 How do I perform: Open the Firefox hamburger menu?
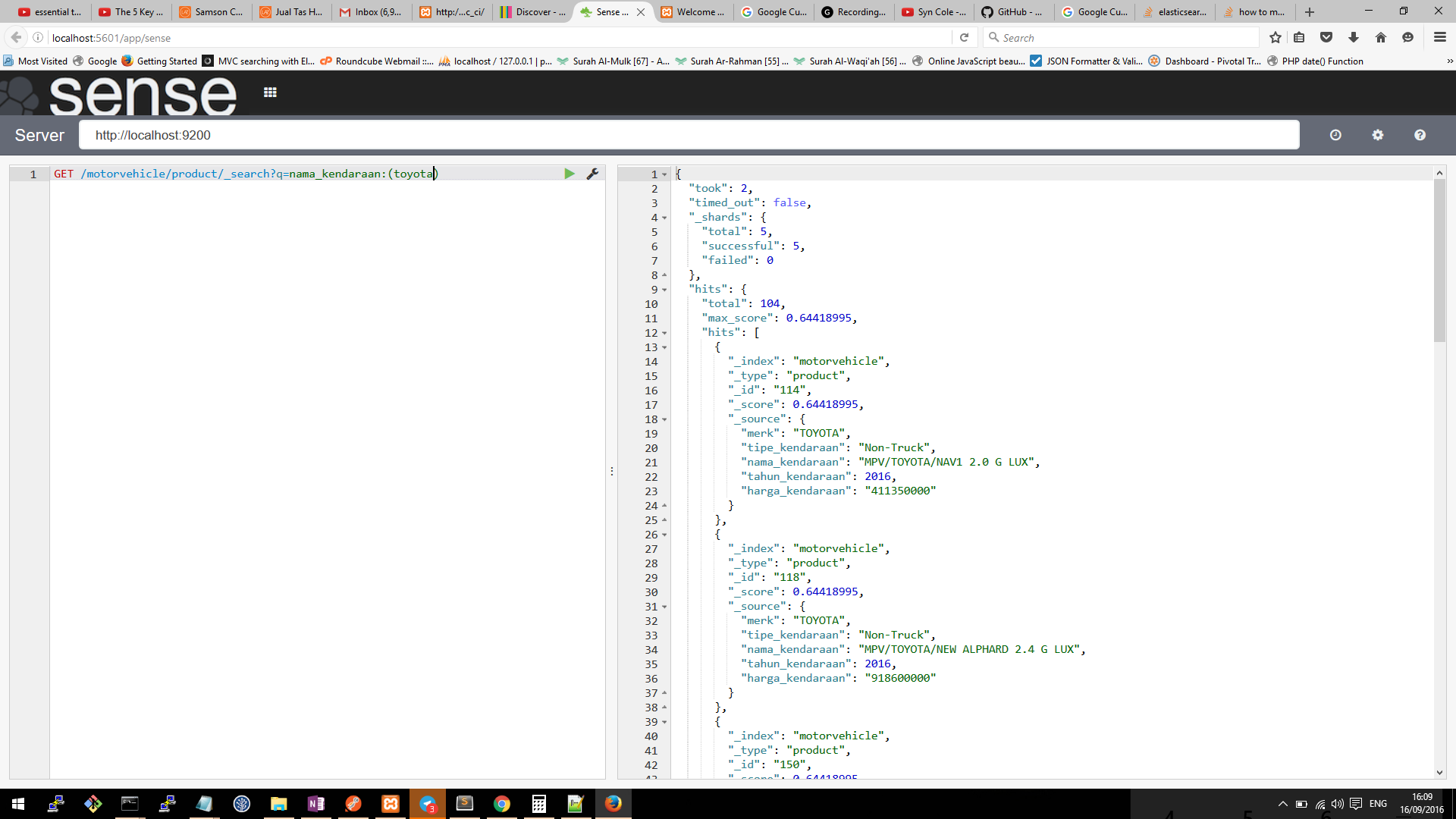click(x=1439, y=37)
